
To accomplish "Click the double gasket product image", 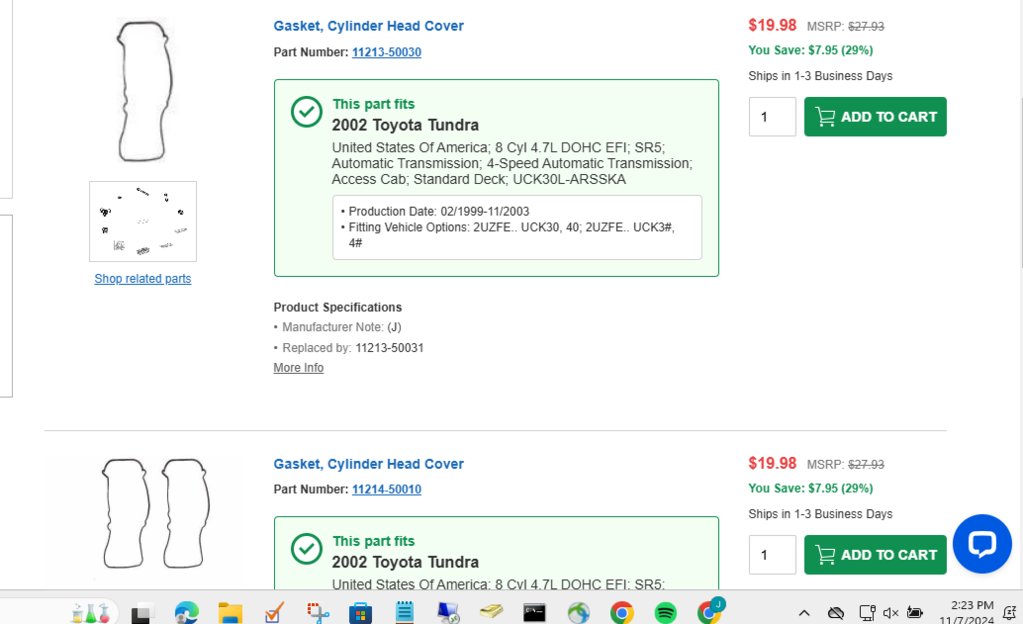I will (x=156, y=514).
